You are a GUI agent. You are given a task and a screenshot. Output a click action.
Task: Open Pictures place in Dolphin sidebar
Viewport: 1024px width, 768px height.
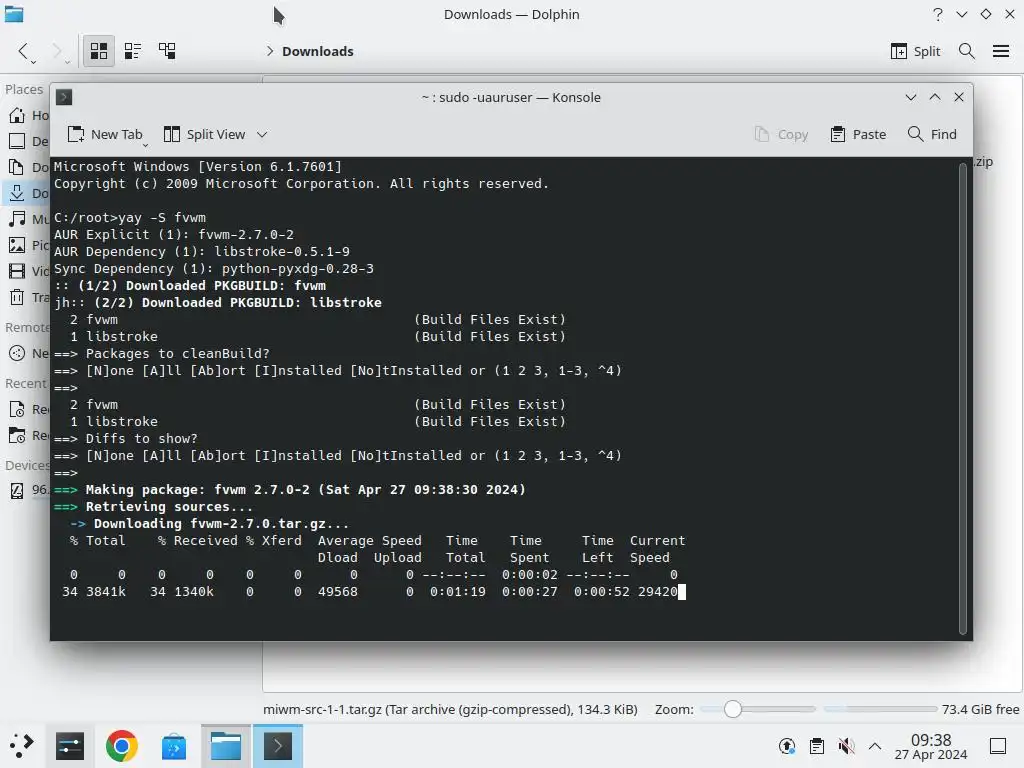click(x=29, y=245)
